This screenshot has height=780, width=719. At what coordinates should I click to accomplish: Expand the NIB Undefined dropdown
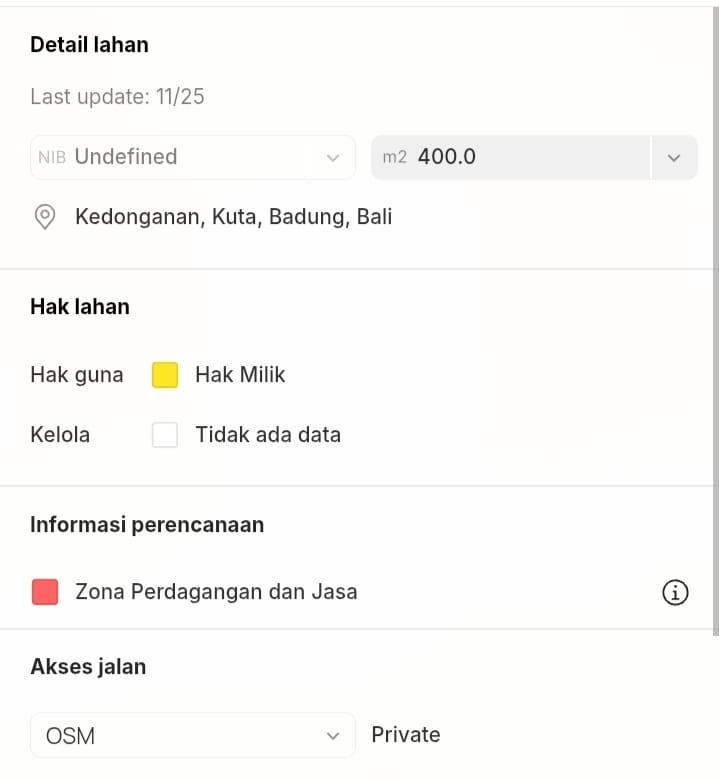tap(332, 158)
